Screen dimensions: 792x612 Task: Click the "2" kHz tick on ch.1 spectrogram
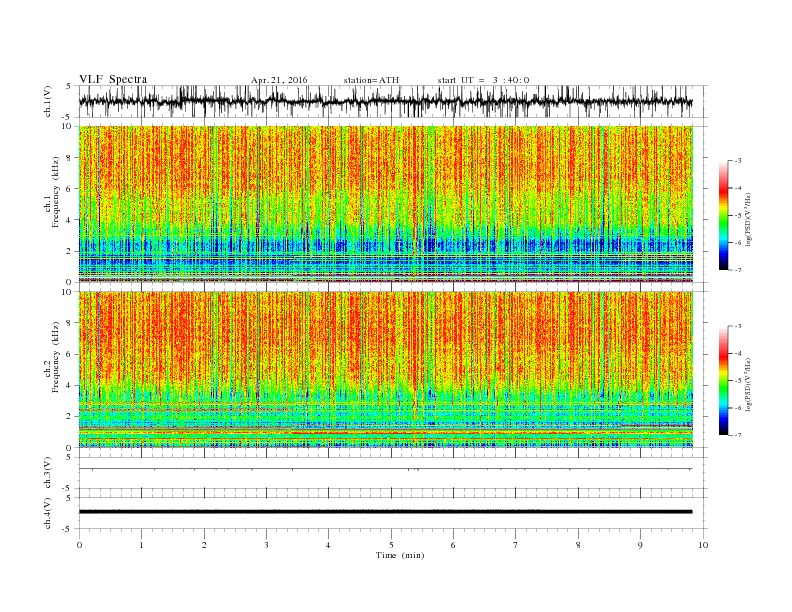(x=70, y=251)
